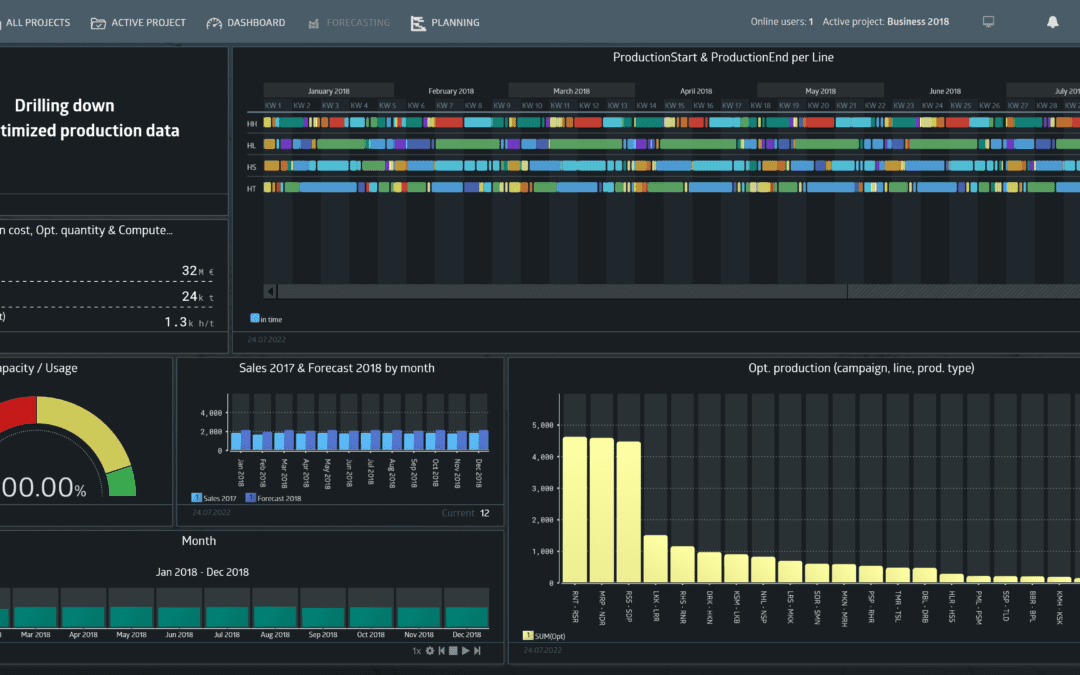Click the March 2018 Gantt header
The image size is (1080, 675).
click(572, 90)
